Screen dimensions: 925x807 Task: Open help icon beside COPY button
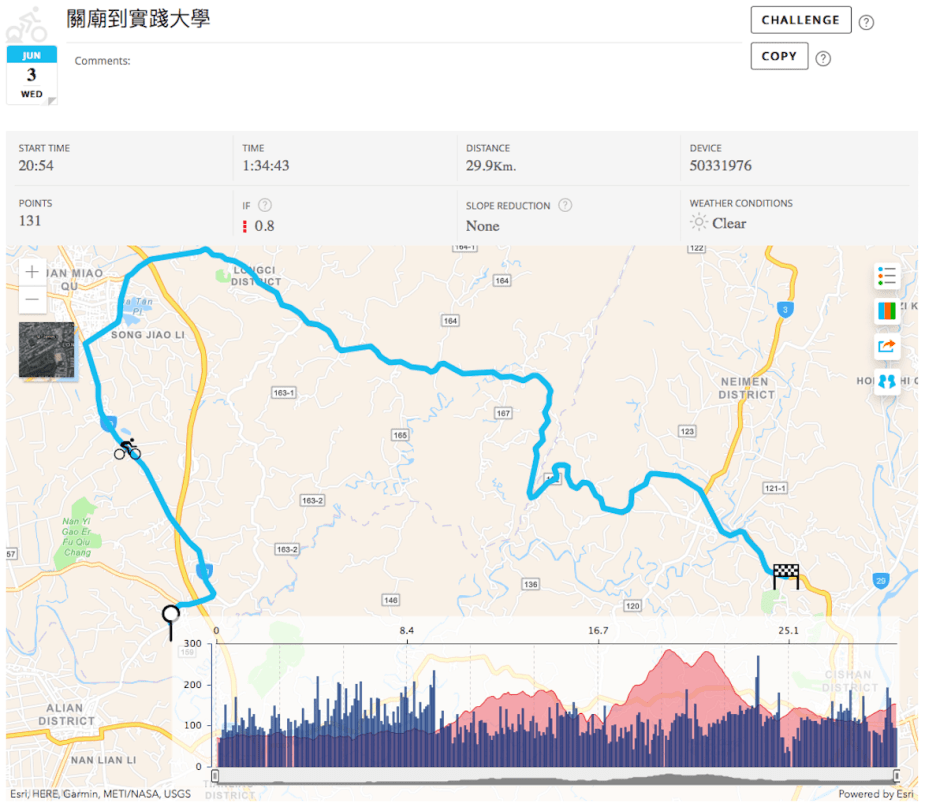[x=823, y=58]
